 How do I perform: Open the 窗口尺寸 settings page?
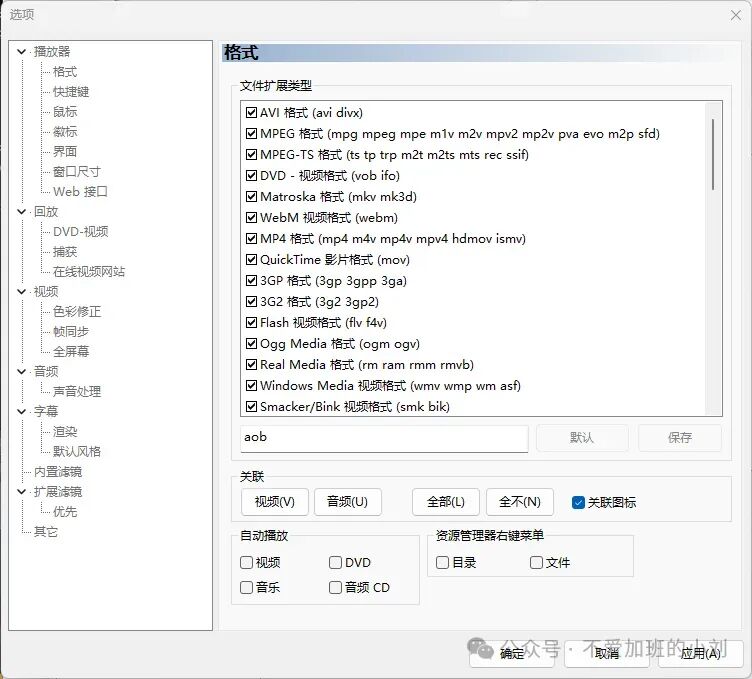point(77,172)
